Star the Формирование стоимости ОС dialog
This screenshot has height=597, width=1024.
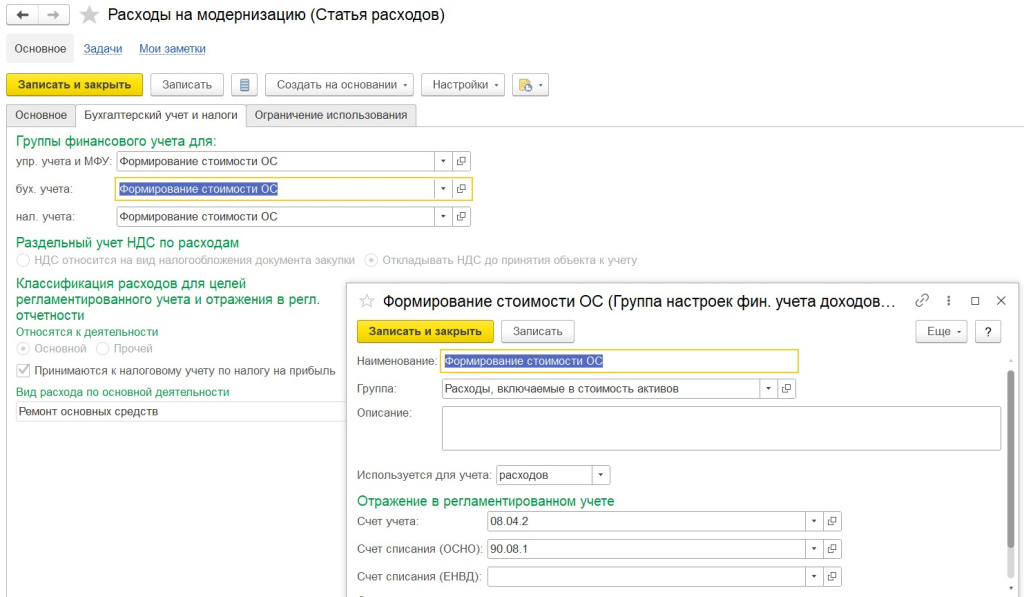[367, 301]
